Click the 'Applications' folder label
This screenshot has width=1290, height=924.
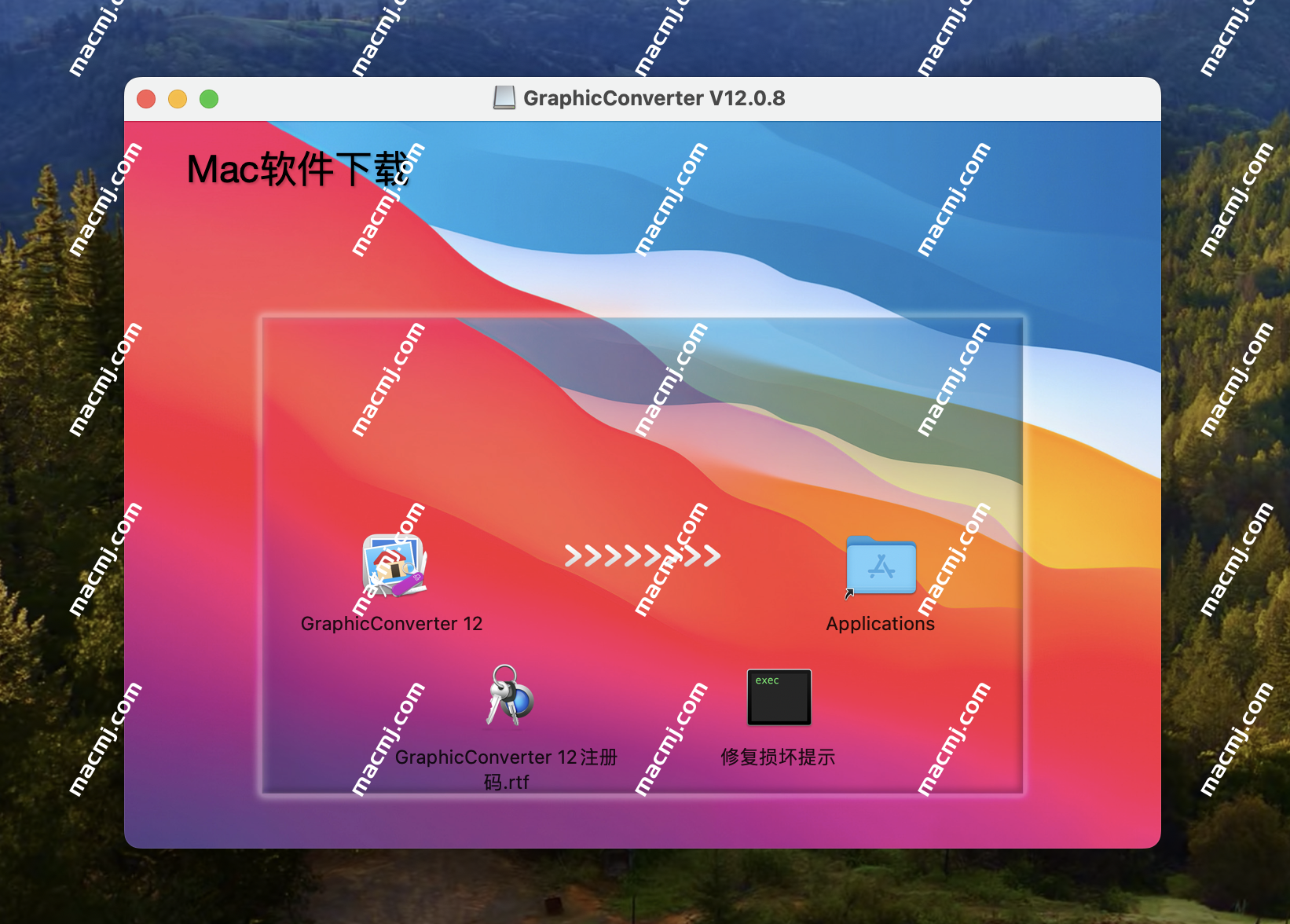click(x=880, y=624)
